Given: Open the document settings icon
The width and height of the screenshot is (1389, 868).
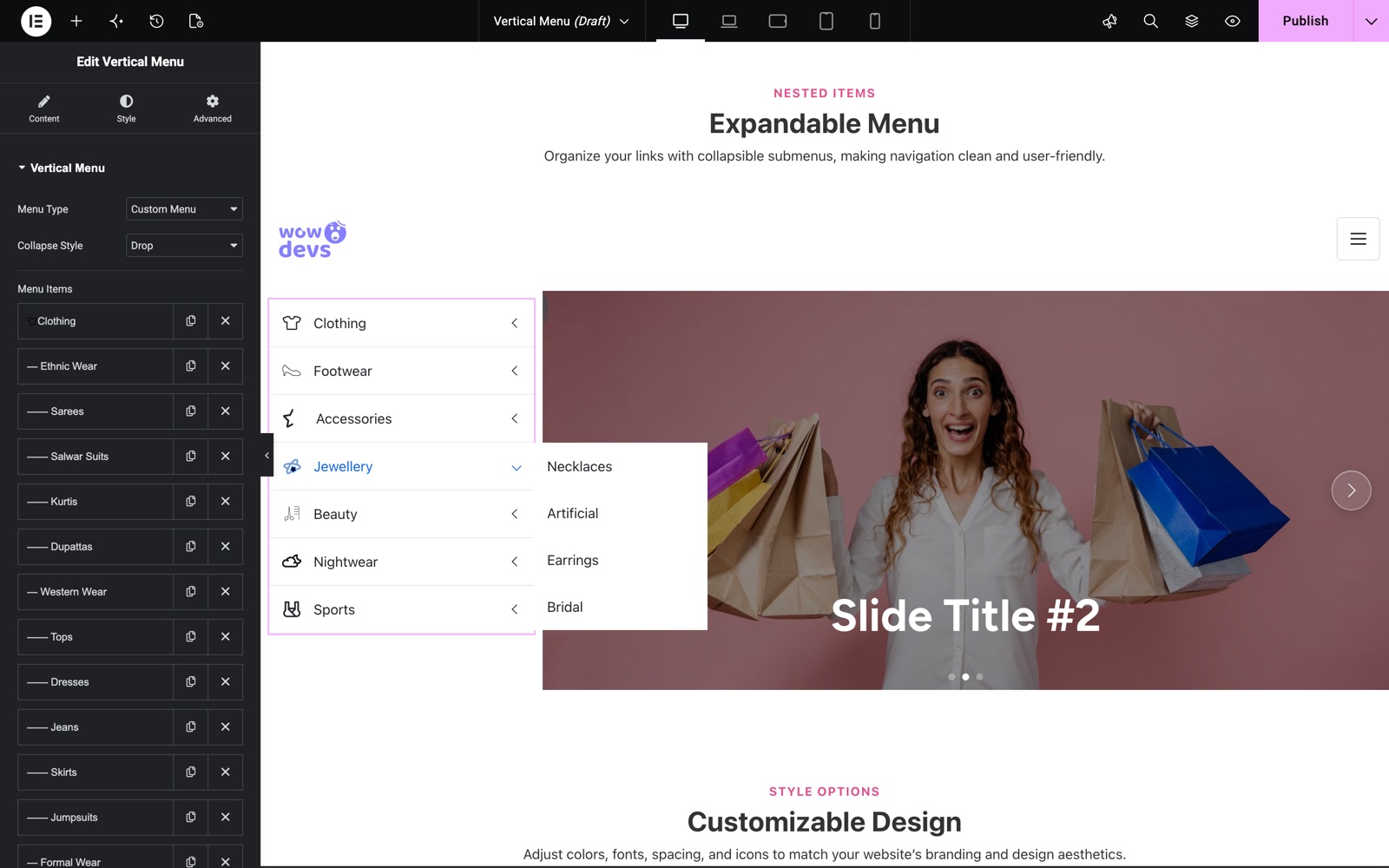Looking at the screenshot, I should click(196, 21).
